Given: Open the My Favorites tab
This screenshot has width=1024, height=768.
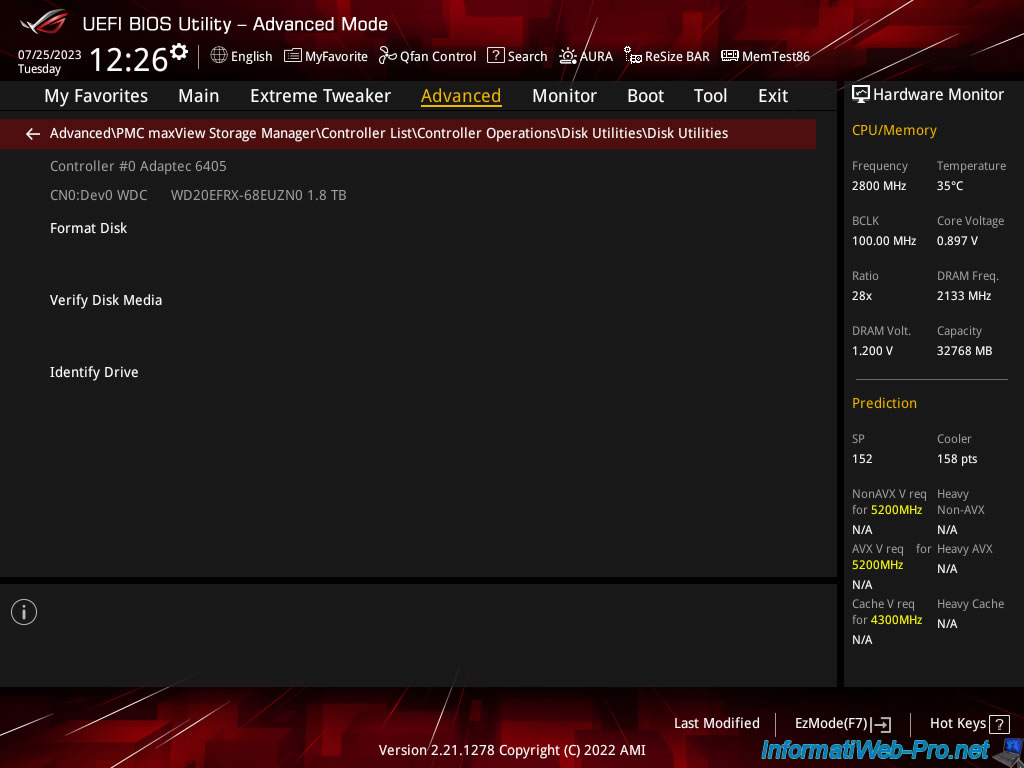Looking at the screenshot, I should 96,96.
